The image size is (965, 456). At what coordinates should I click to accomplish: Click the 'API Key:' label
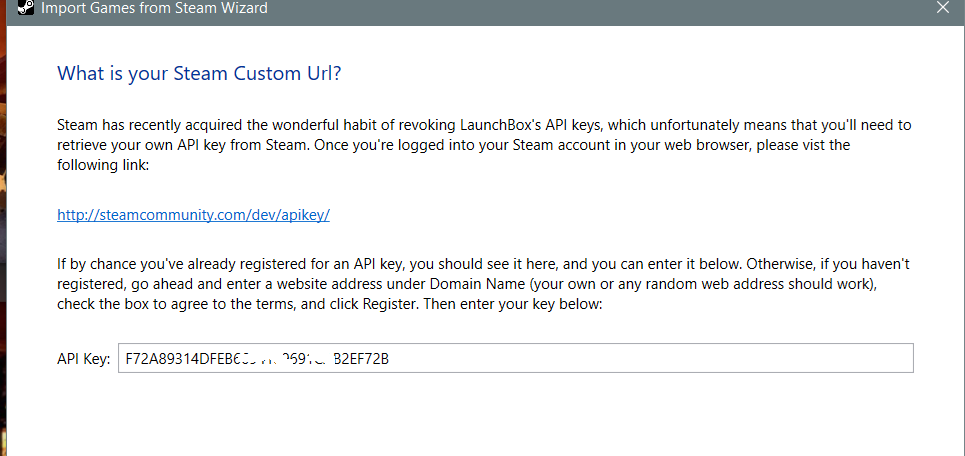pos(84,359)
